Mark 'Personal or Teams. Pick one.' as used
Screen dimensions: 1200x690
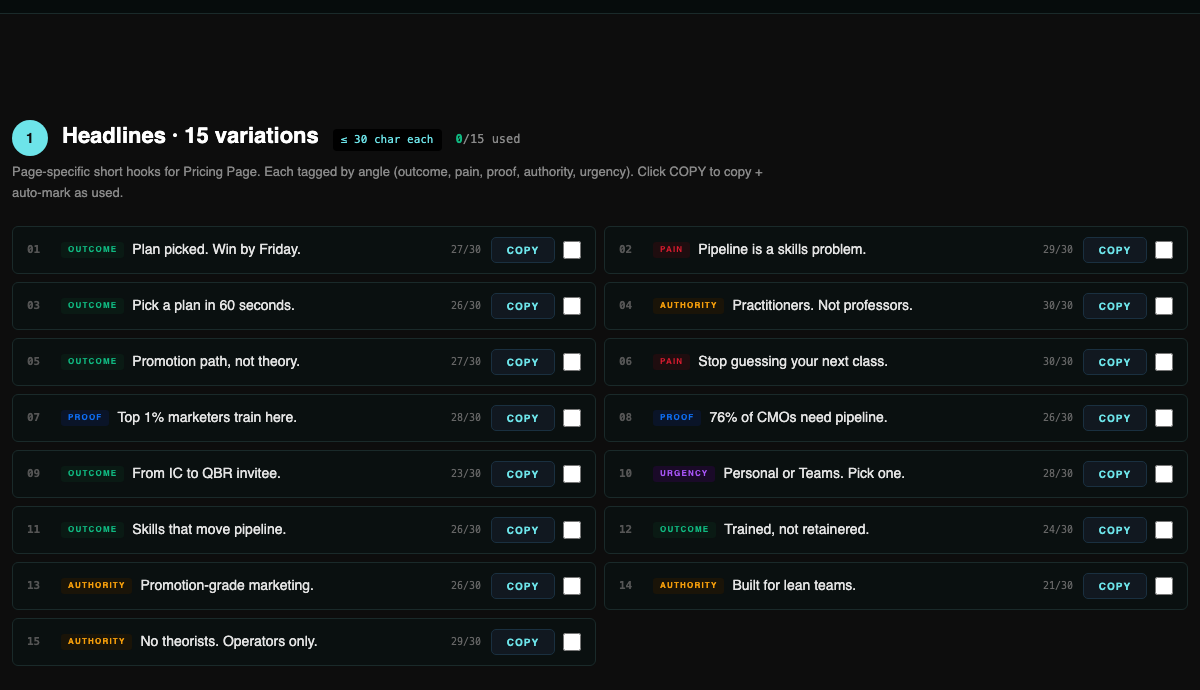click(1164, 474)
